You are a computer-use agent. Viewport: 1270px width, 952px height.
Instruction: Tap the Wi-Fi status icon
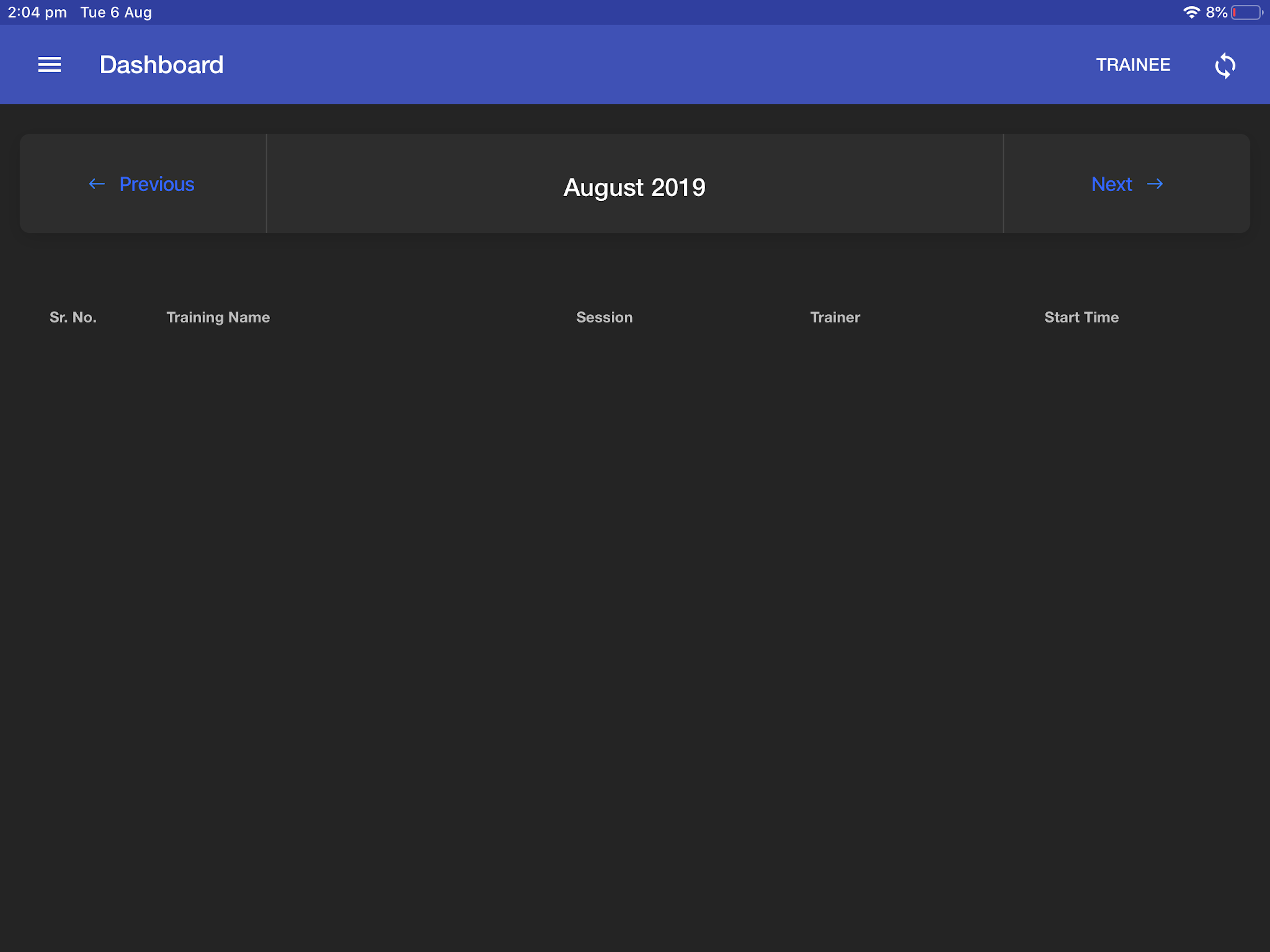[x=1191, y=13]
